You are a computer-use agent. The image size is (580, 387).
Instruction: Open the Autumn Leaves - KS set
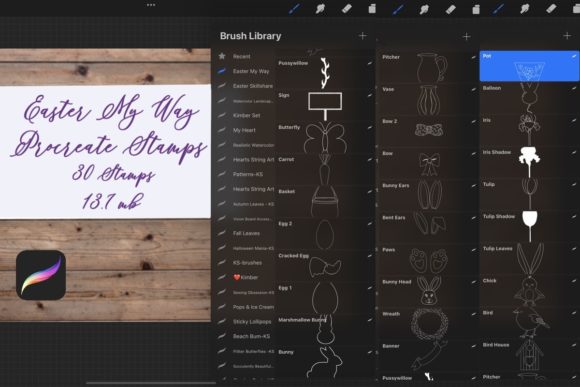[x=253, y=204]
